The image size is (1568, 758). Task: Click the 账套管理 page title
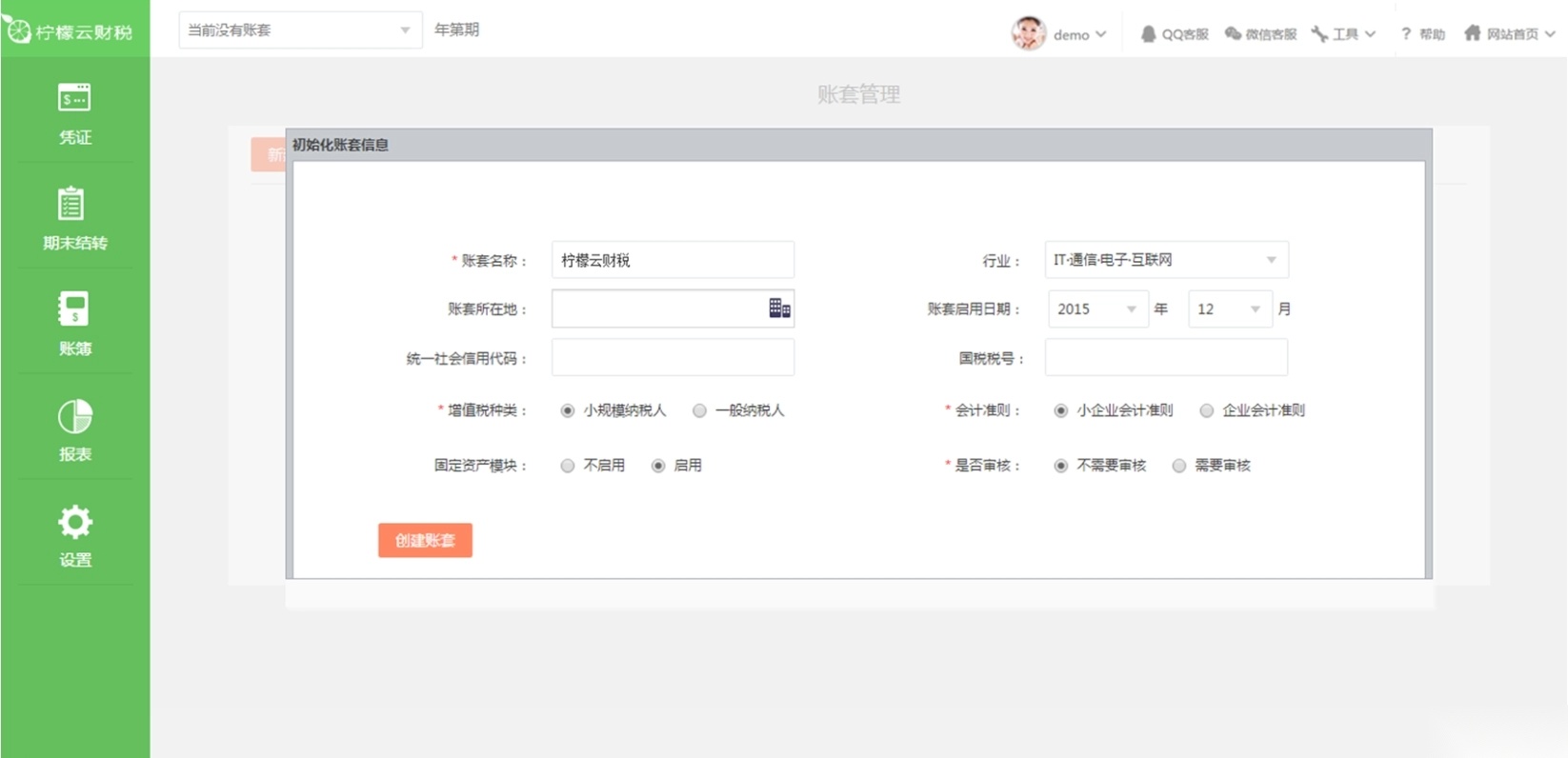[858, 94]
